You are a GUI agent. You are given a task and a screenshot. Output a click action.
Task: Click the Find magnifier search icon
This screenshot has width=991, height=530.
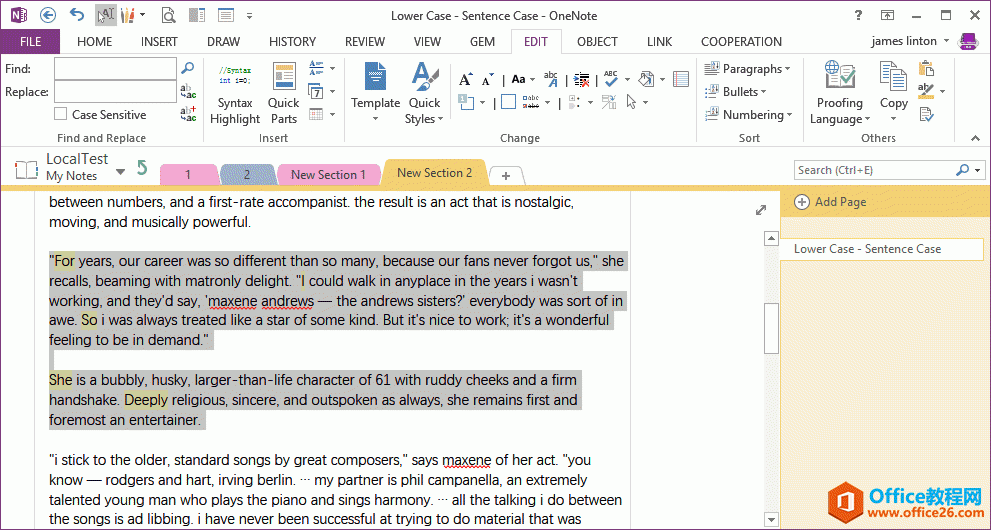187,68
